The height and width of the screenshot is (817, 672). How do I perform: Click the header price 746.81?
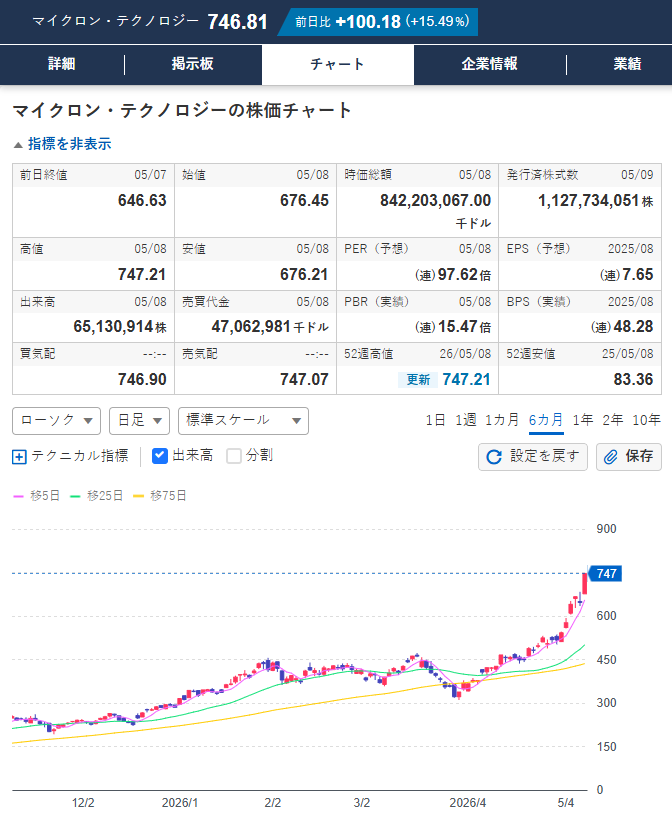pyautogui.click(x=238, y=22)
